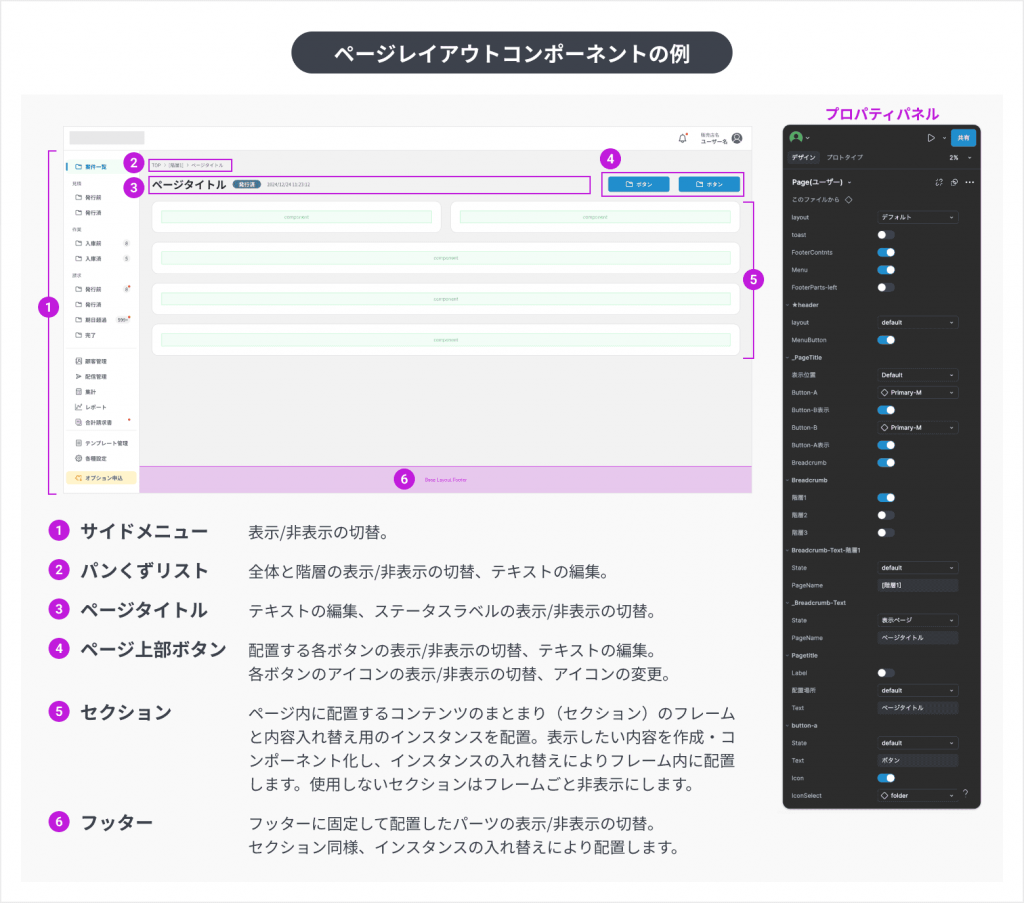Click the calculator icon beside 集計

[x=78, y=392]
